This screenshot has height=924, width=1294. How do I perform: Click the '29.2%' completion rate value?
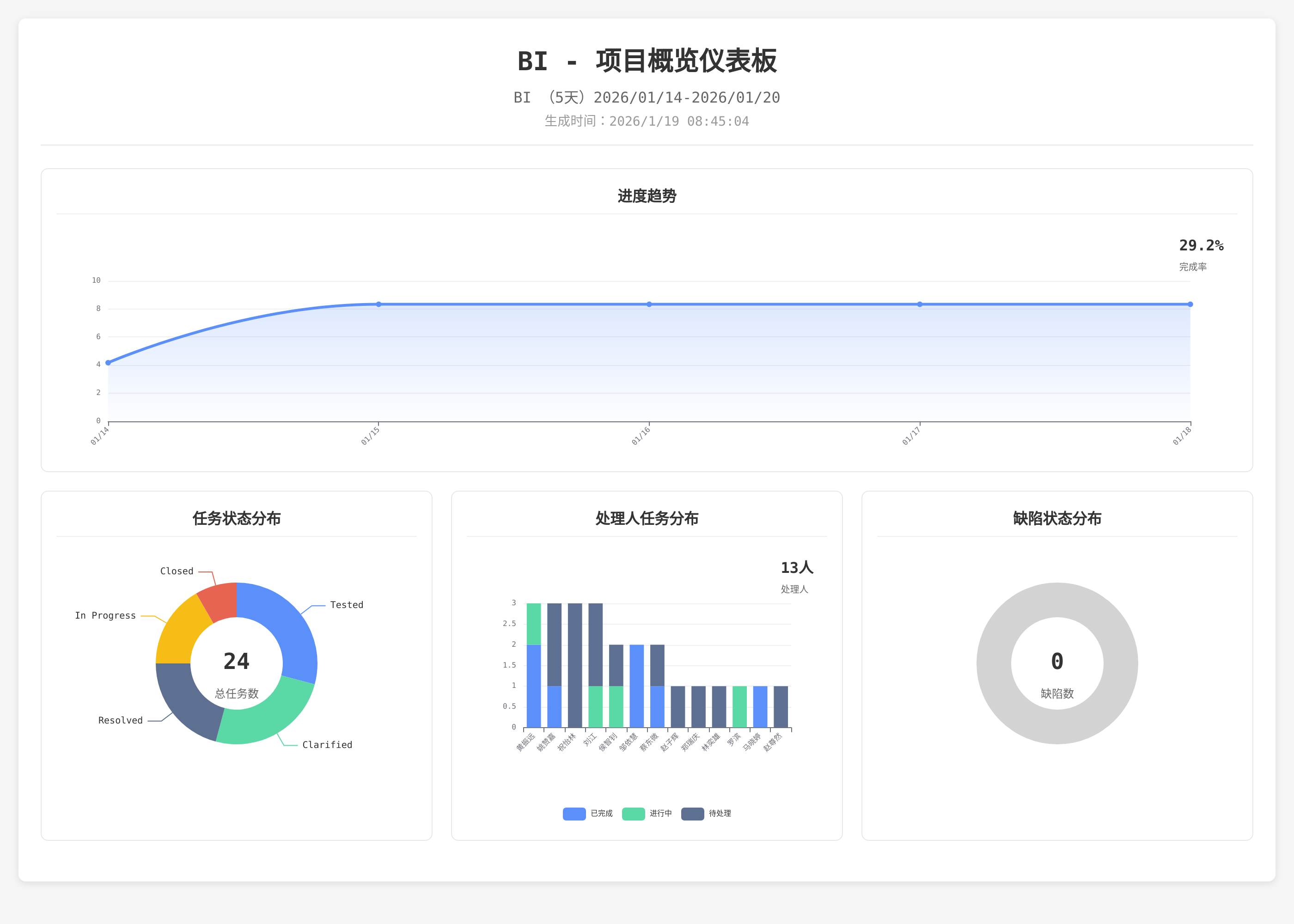pyautogui.click(x=1201, y=245)
